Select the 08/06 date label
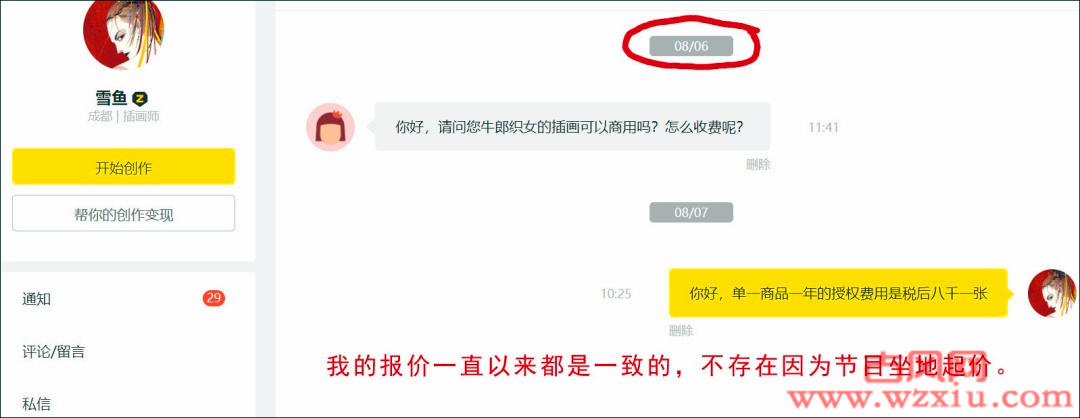Screen dimensions: 1080x418 (x=691, y=46)
